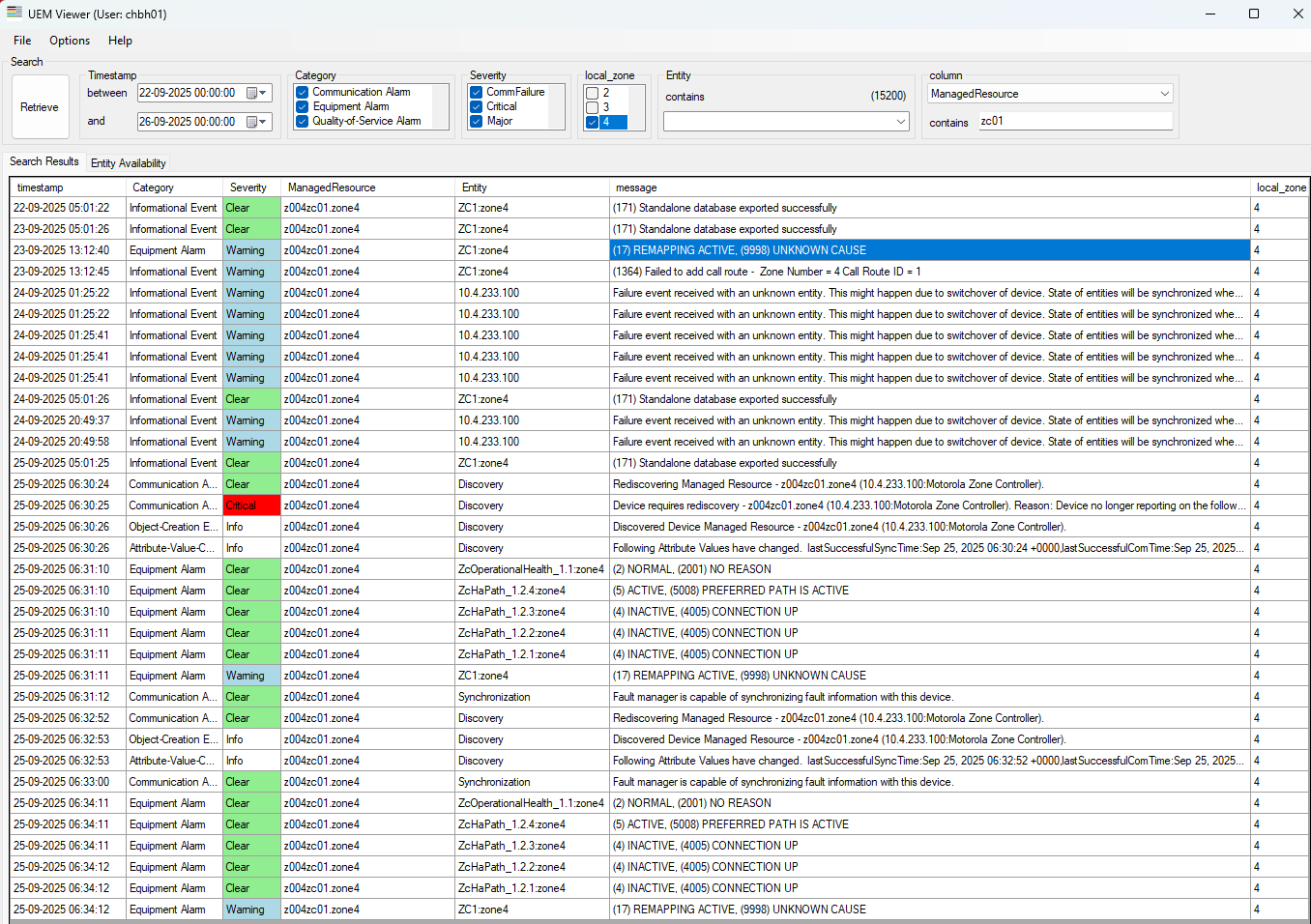Viewport: 1311px width, 924px height.
Task: Open the Help menu
Action: point(120,41)
